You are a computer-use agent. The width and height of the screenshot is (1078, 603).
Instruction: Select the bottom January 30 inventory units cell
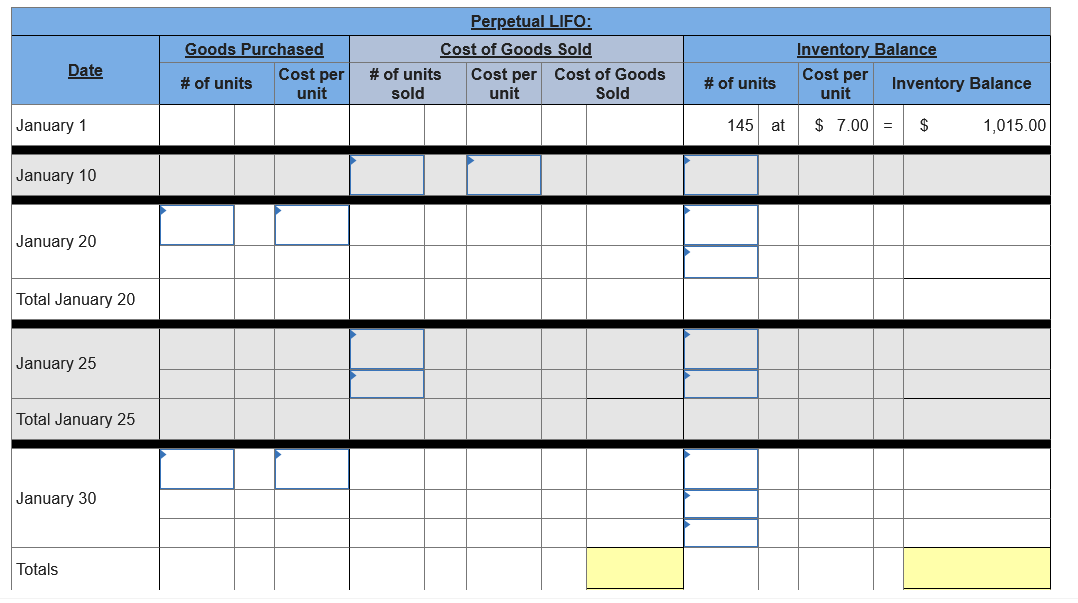[x=720, y=533]
